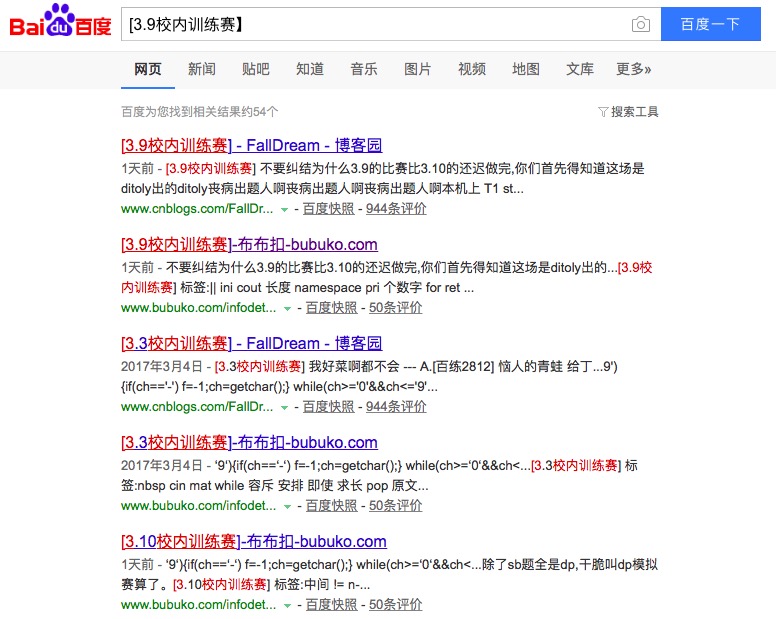Select the 网页 tab
This screenshot has height=619, width=776.
point(148,69)
